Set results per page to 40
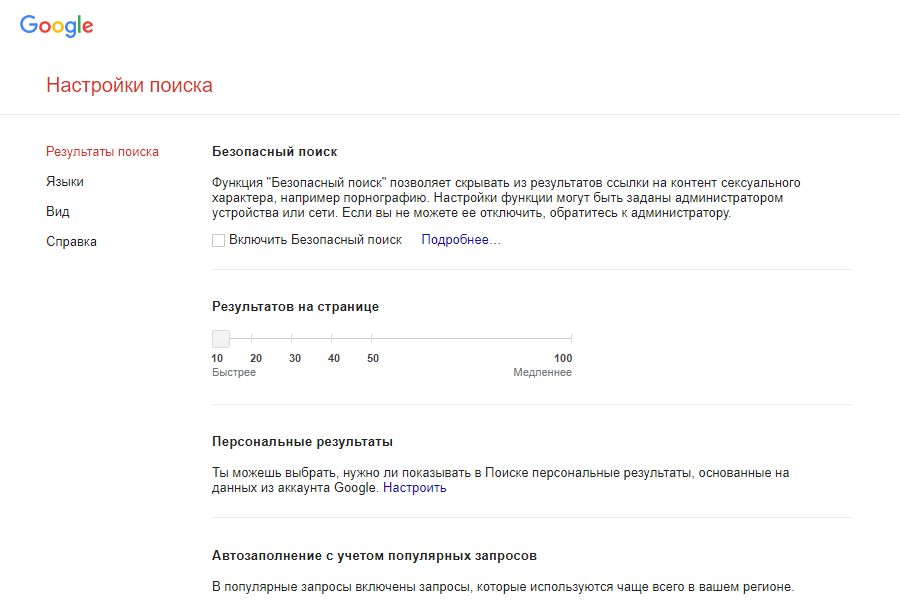 click(332, 339)
